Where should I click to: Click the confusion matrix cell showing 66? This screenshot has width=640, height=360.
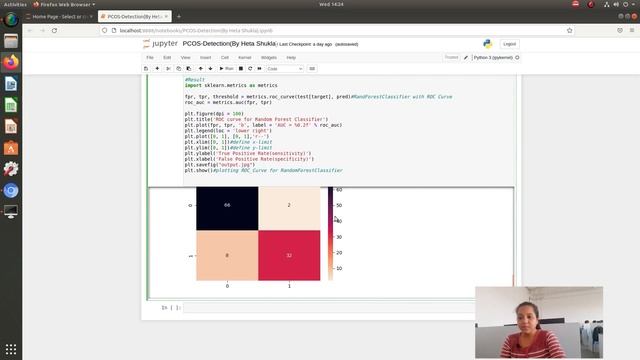227,208
